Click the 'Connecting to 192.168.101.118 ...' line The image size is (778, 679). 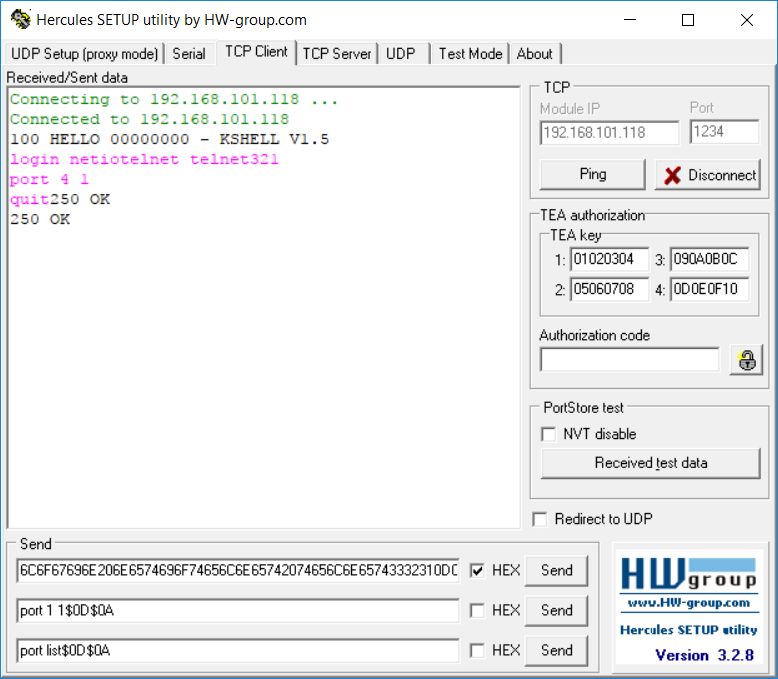click(174, 100)
